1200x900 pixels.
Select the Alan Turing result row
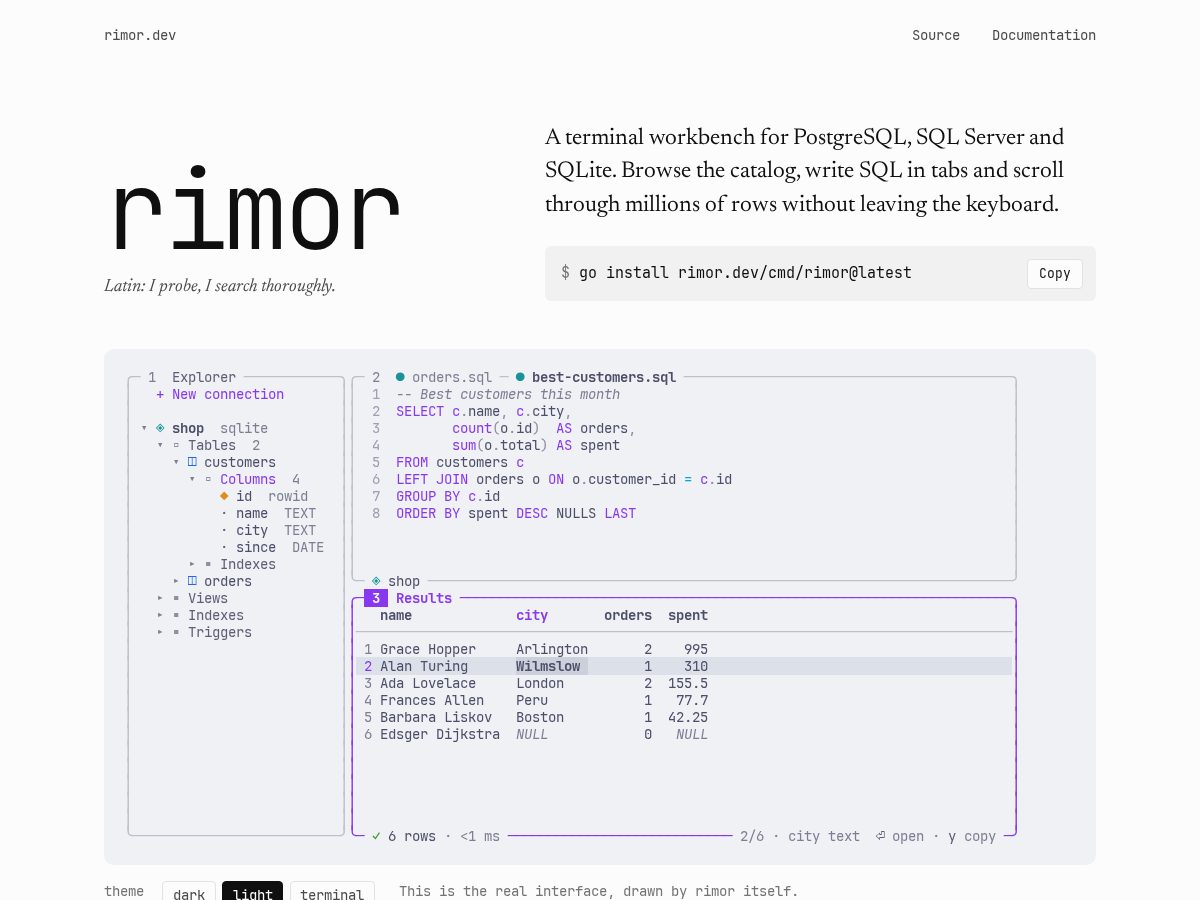tap(684, 666)
